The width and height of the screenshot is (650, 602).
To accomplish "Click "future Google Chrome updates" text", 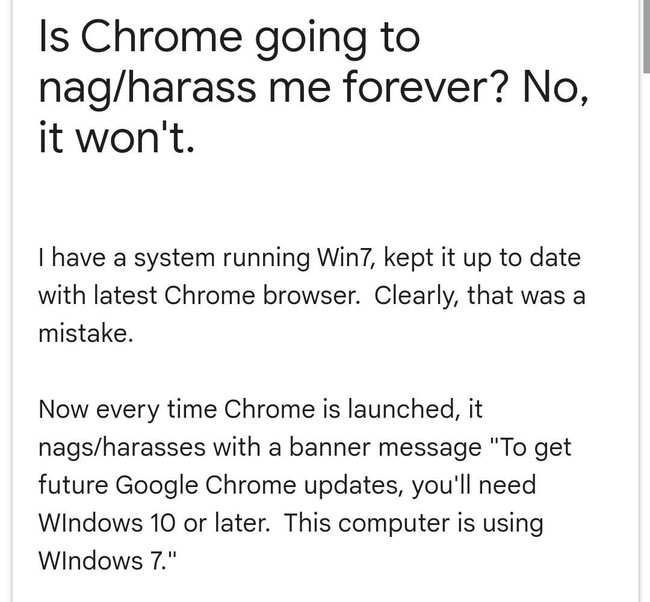I will (221, 485).
